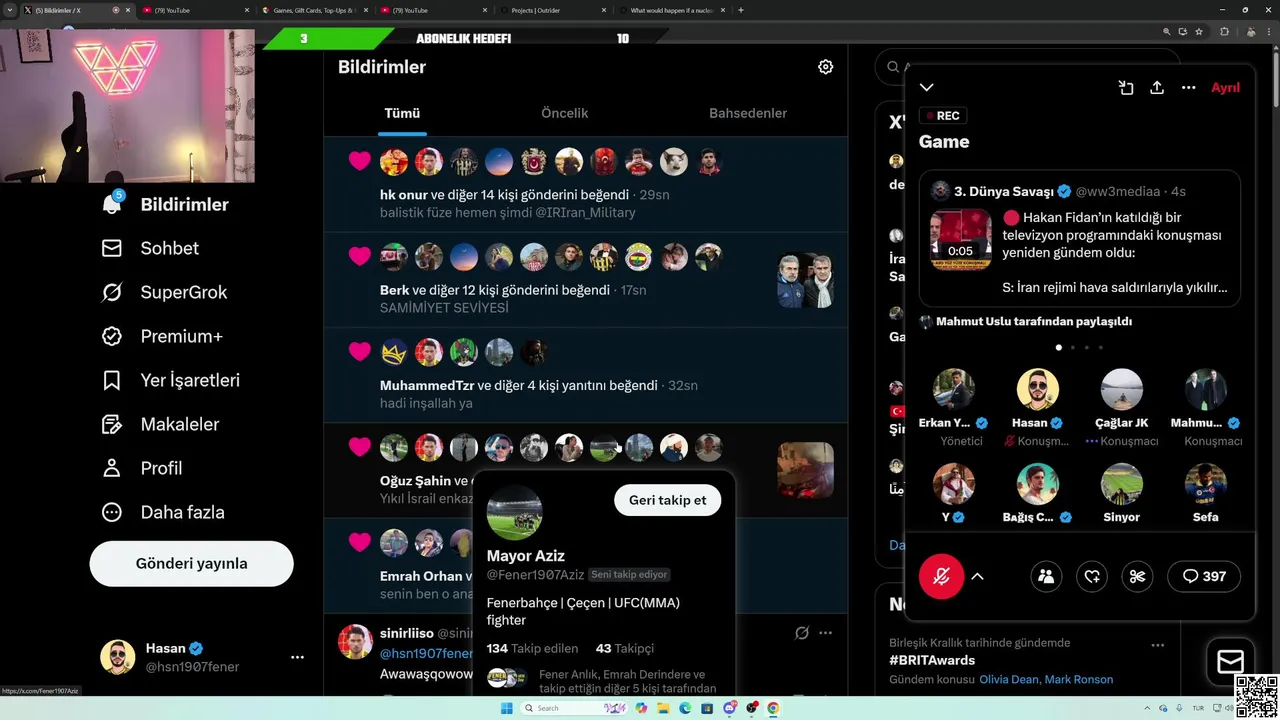
Task: Share the Space with upload icon
Action: pyautogui.click(x=1157, y=88)
